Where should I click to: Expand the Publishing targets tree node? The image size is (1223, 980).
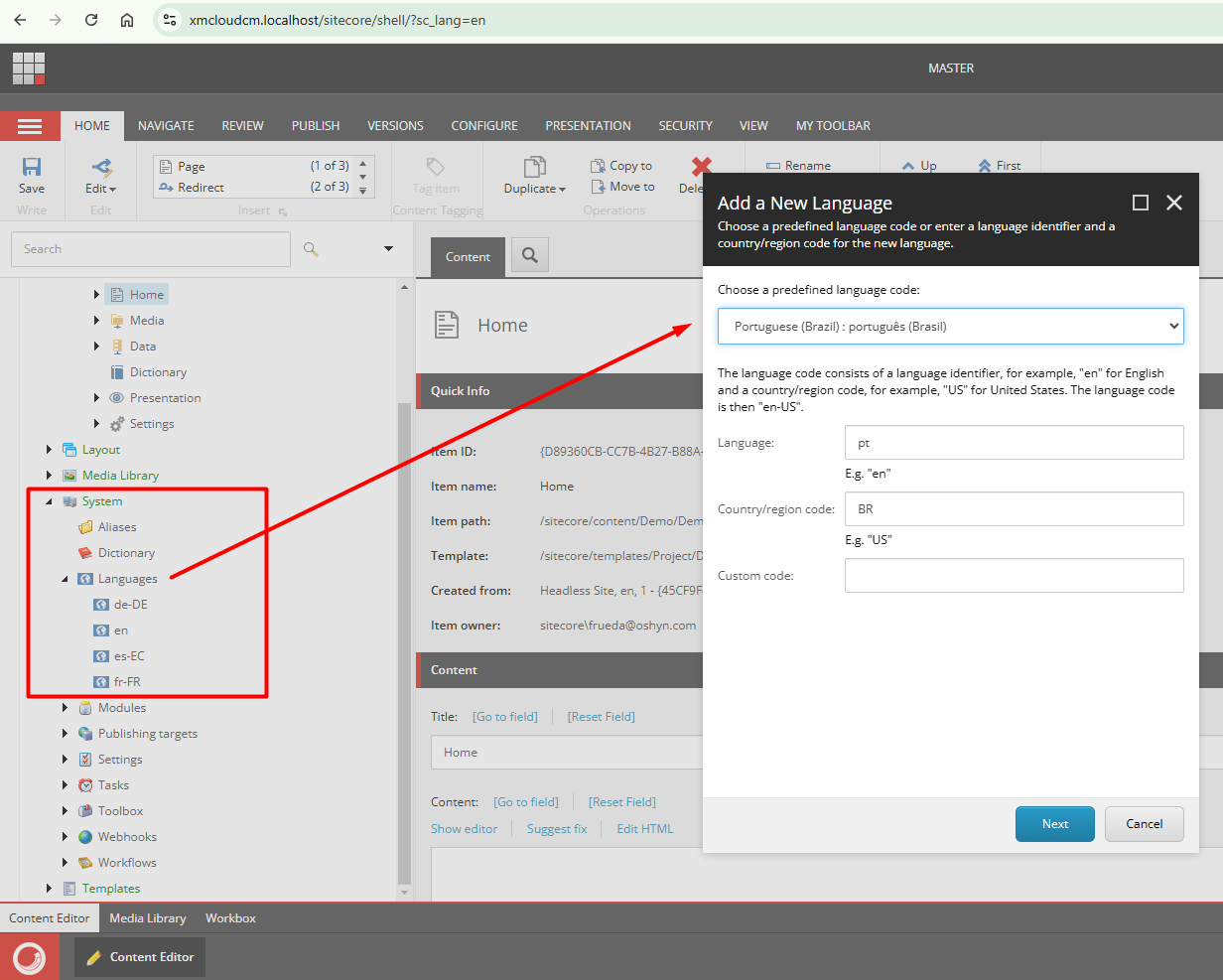[x=65, y=734]
